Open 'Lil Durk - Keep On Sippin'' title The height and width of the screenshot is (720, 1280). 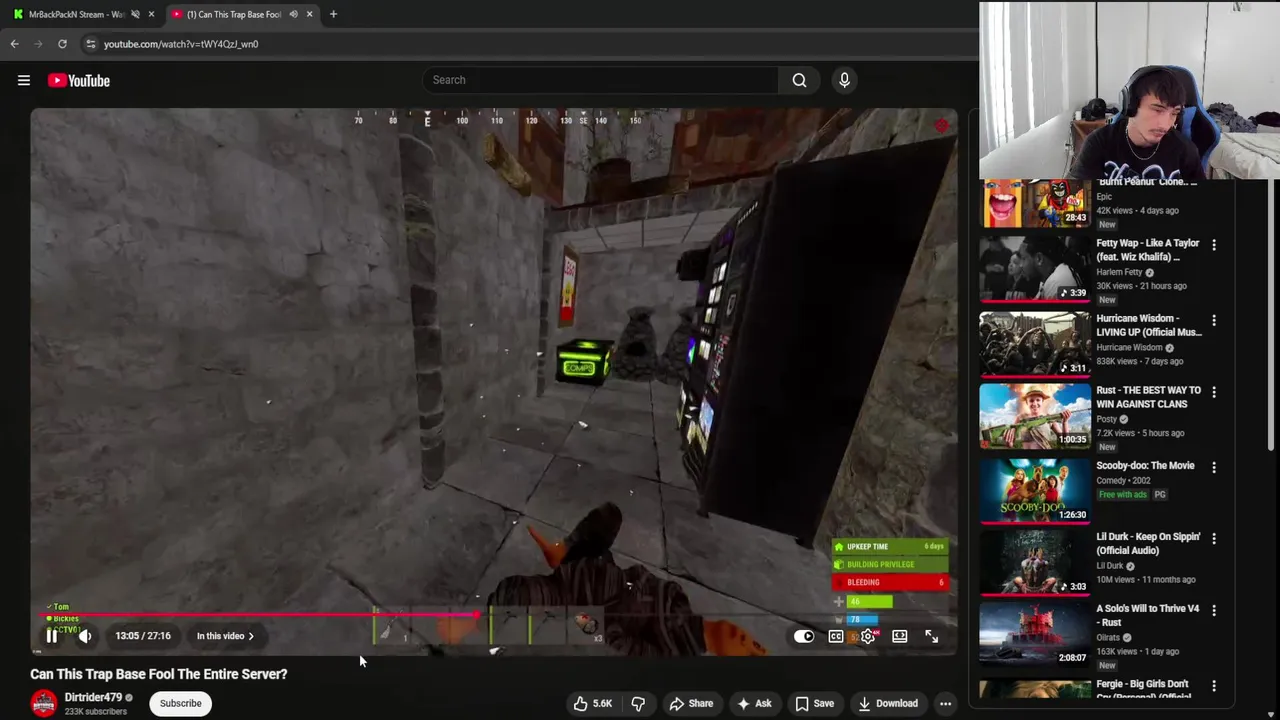point(1148,543)
